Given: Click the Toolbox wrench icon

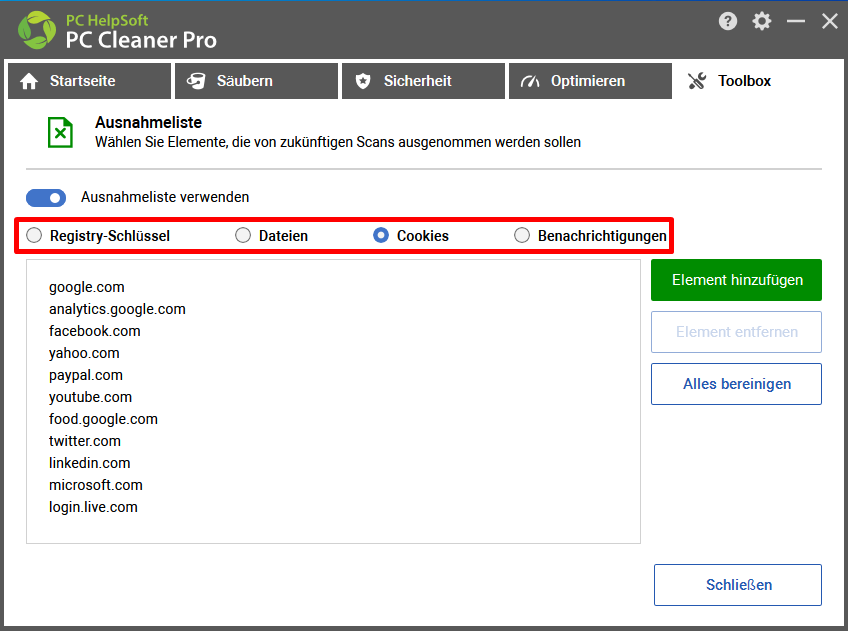Looking at the screenshot, I should 697,81.
